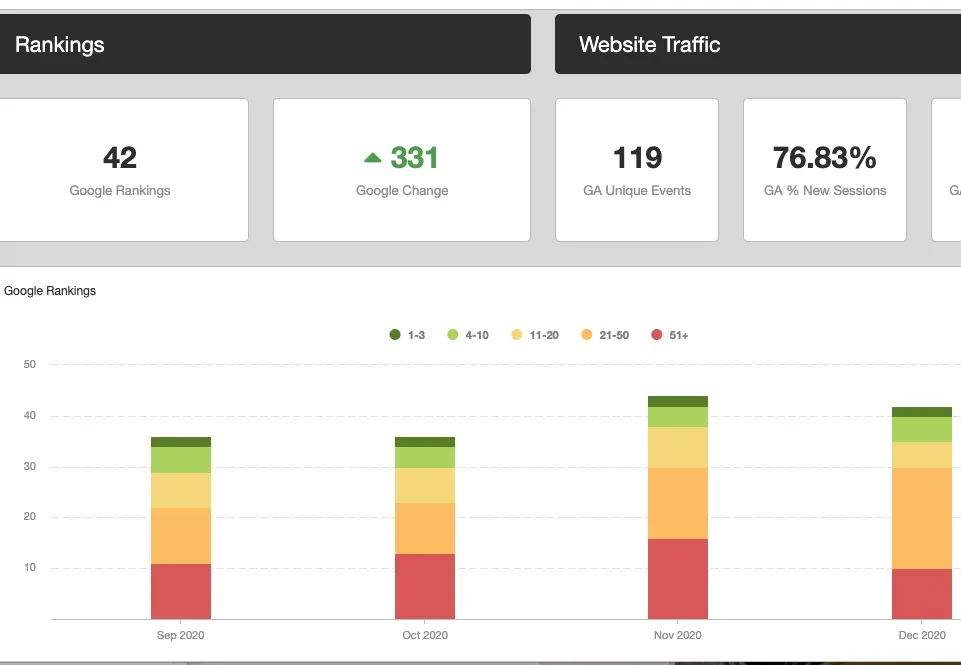
Task: Click the Dec 2020 axis label
Action: 922,635
